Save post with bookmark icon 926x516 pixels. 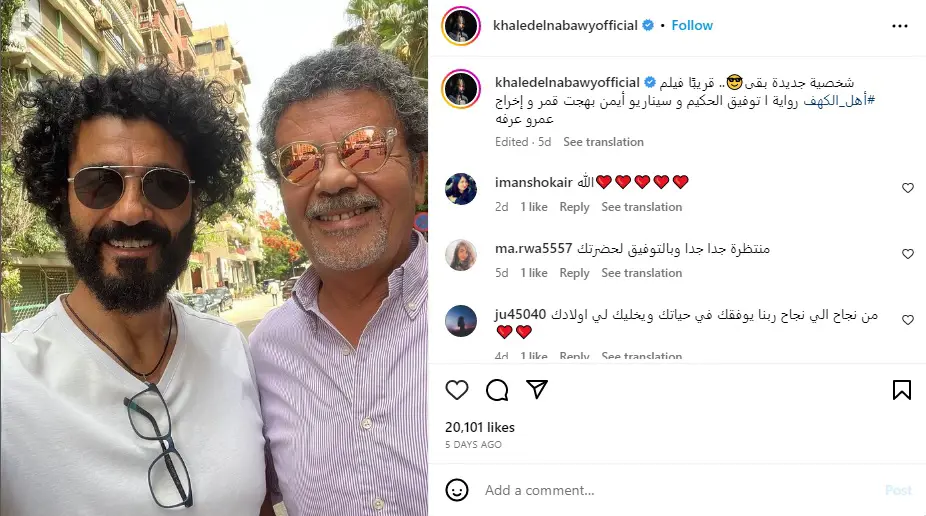coord(901,390)
